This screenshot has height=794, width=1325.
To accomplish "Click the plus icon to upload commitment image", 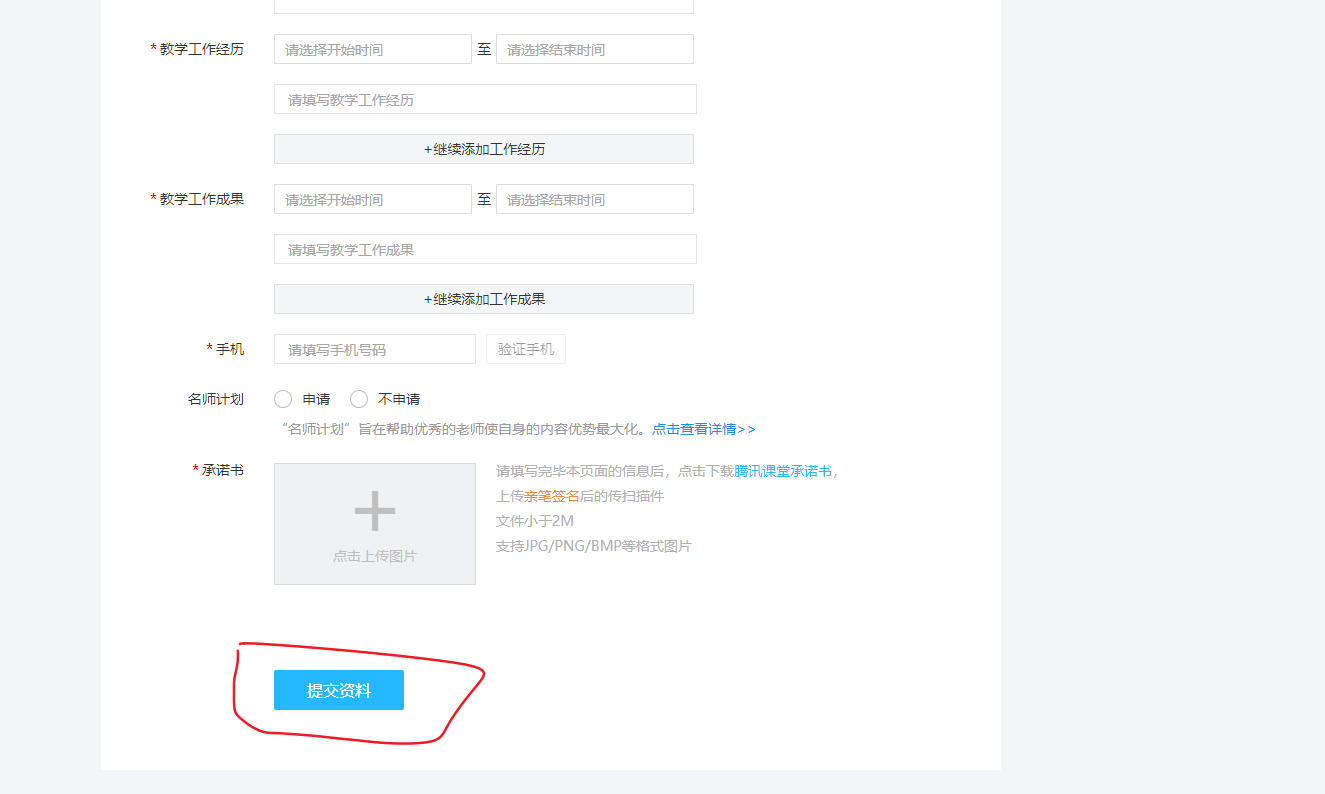I will (375, 510).
